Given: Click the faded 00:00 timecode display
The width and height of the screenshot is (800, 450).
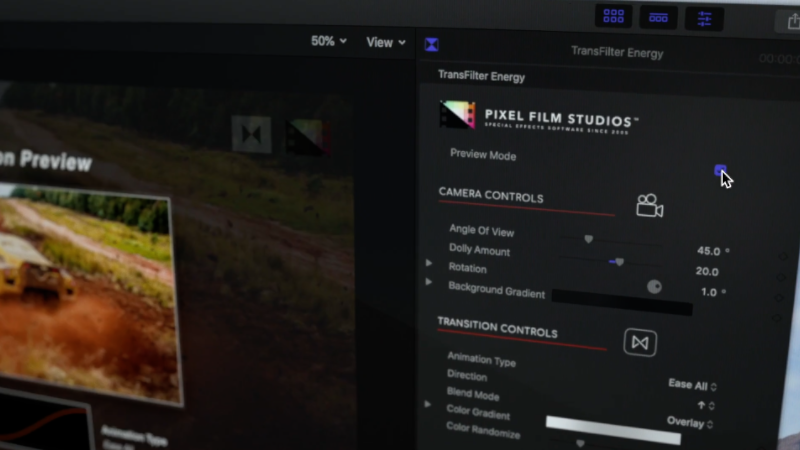Looking at the screenshot, I should click(x=779, y=59).
